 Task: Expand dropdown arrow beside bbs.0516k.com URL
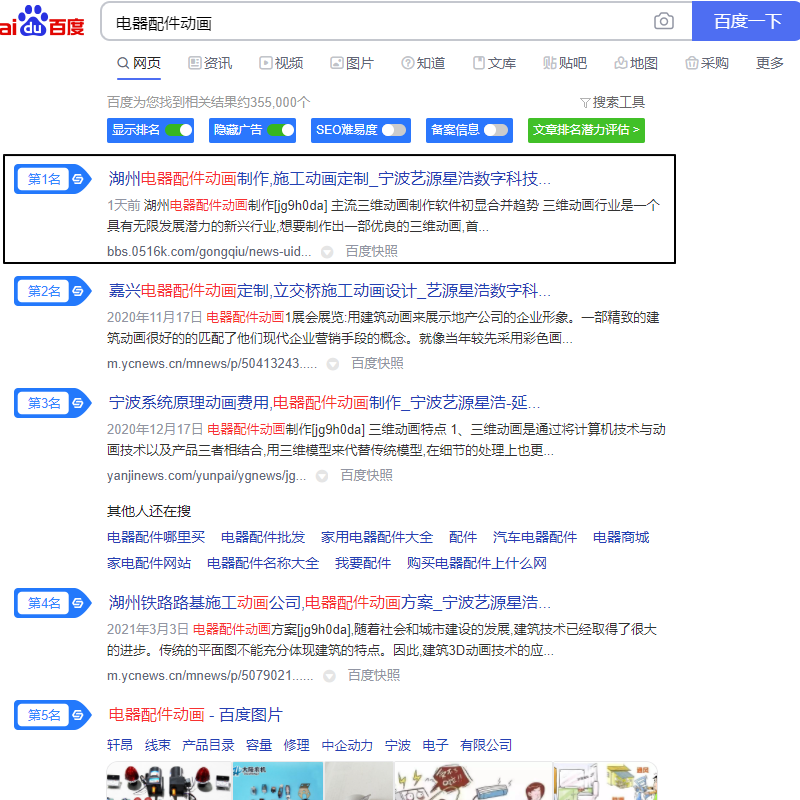point(327,252)
